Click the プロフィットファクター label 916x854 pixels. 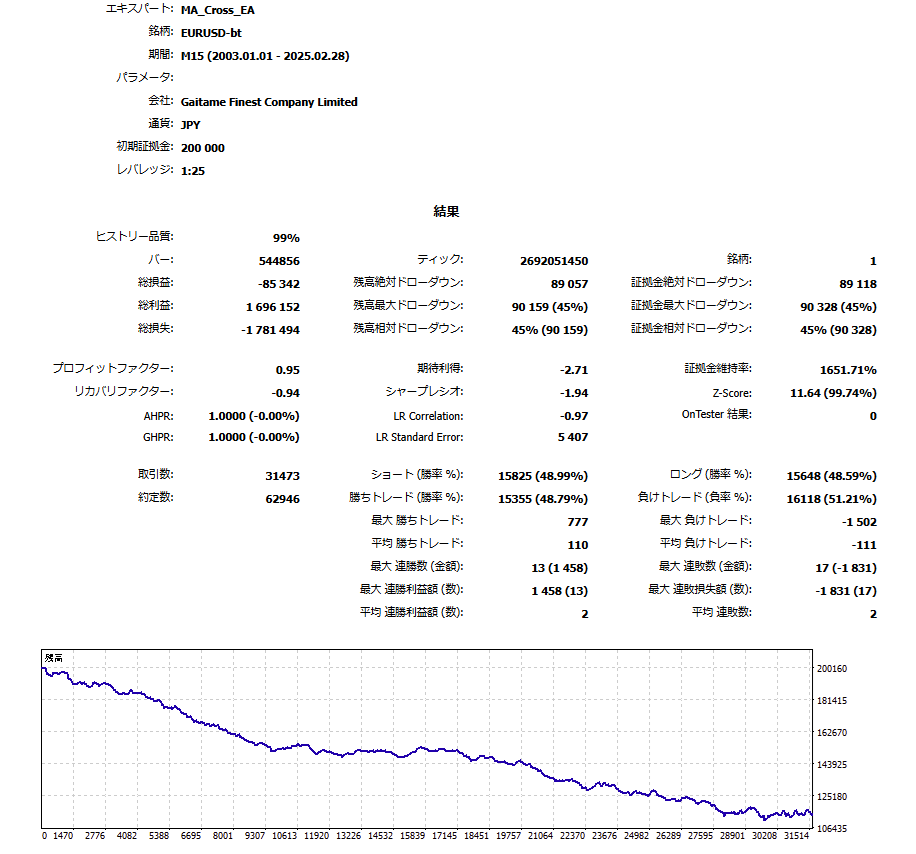pyautogui.click(x=113, y=368)
